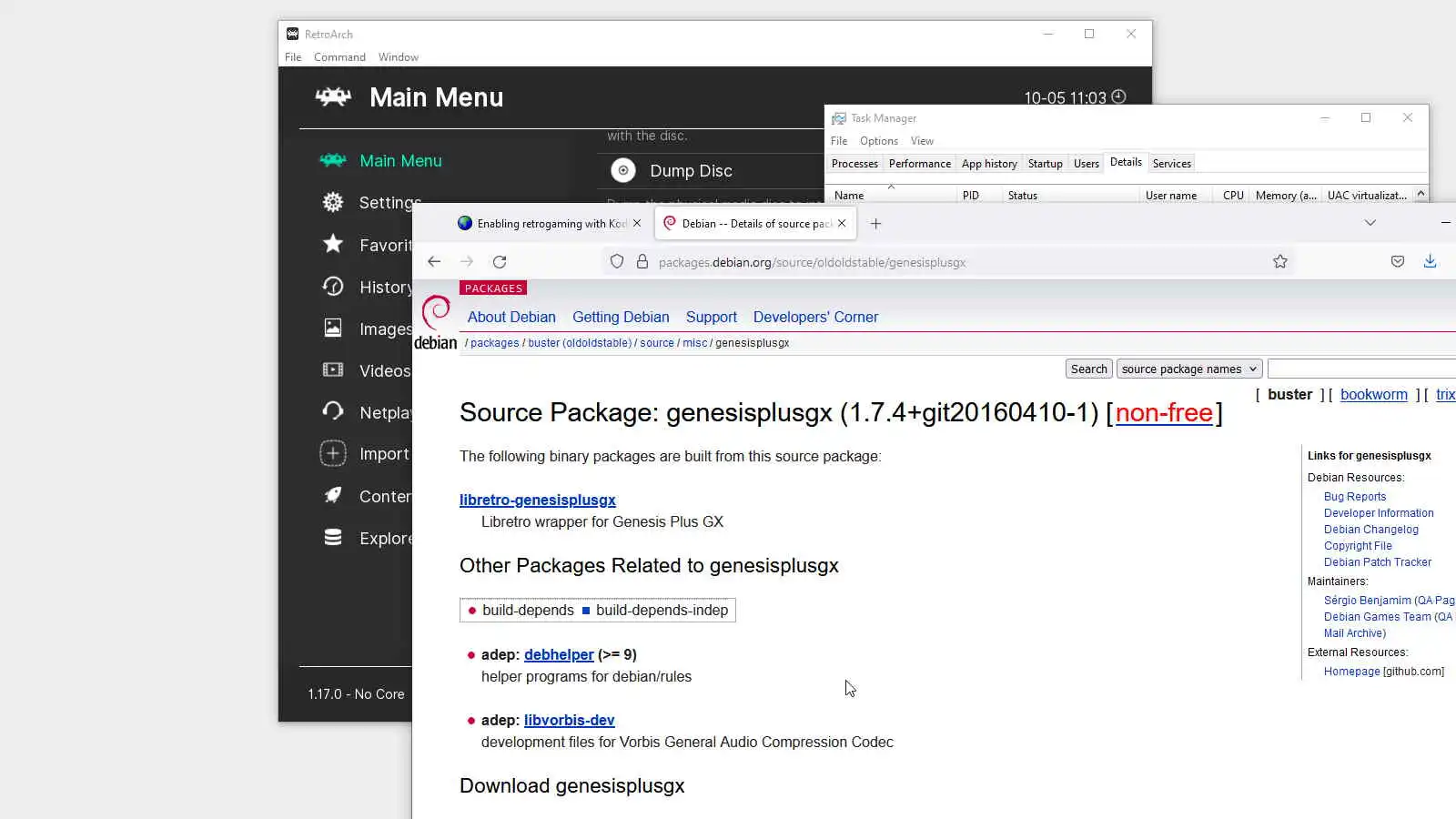Image resolution: width=1456 pixels, height=819 pixels.
Task: Click the padlock site info icon
Action: 642,262
